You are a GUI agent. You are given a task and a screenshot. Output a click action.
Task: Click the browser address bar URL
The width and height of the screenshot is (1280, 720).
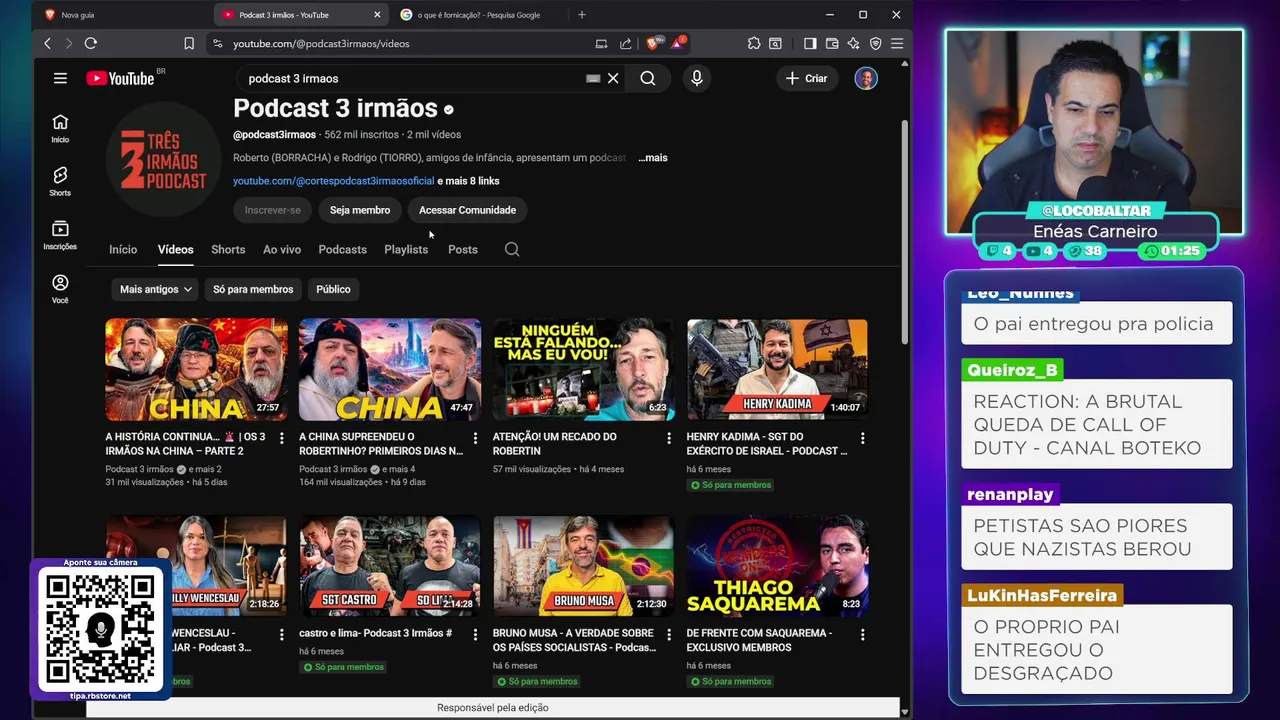point(321,43)
